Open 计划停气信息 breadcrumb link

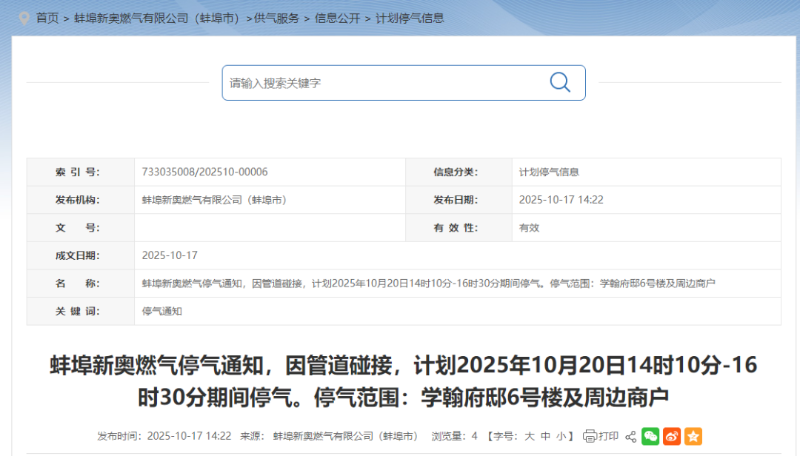(x=409, y=18)
